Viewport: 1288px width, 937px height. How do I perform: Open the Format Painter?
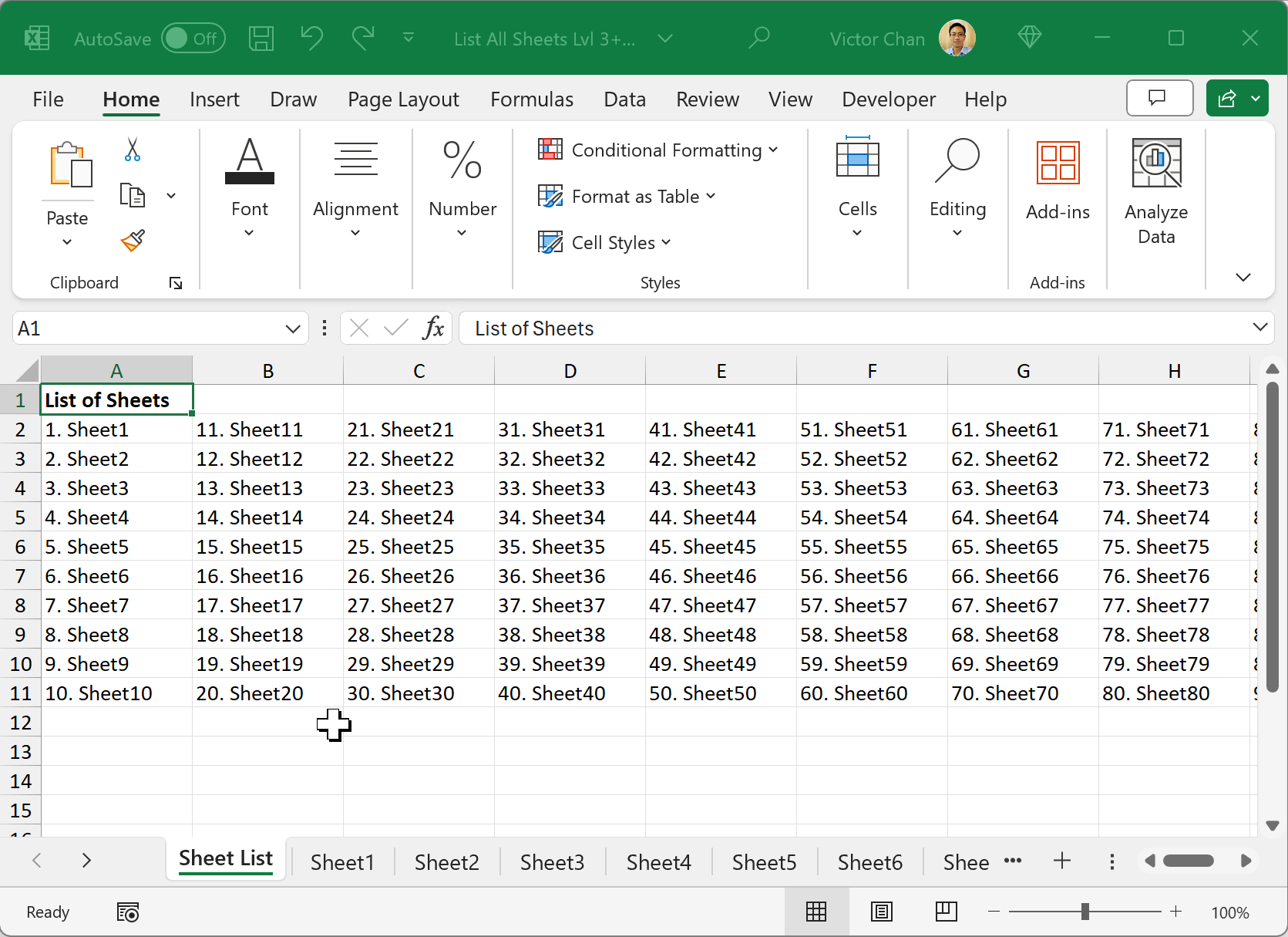coord(132,241)
